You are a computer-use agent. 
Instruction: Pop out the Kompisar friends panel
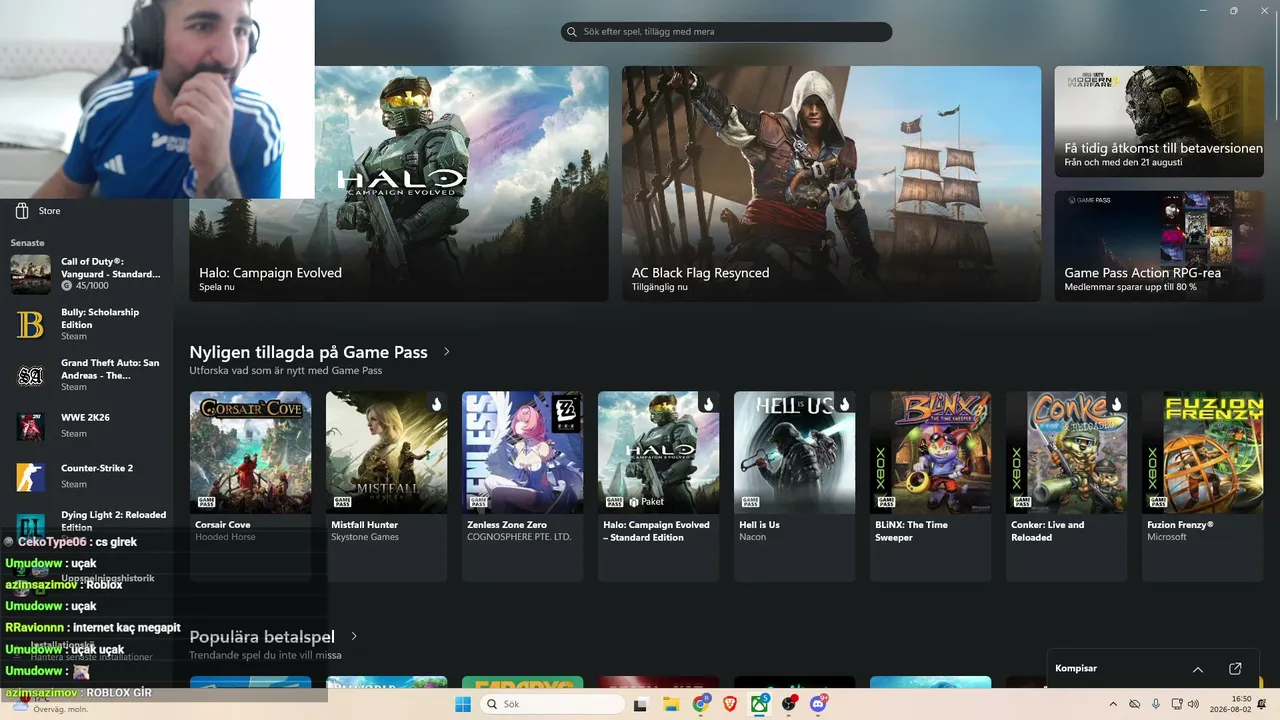[x=1235, y=669]
